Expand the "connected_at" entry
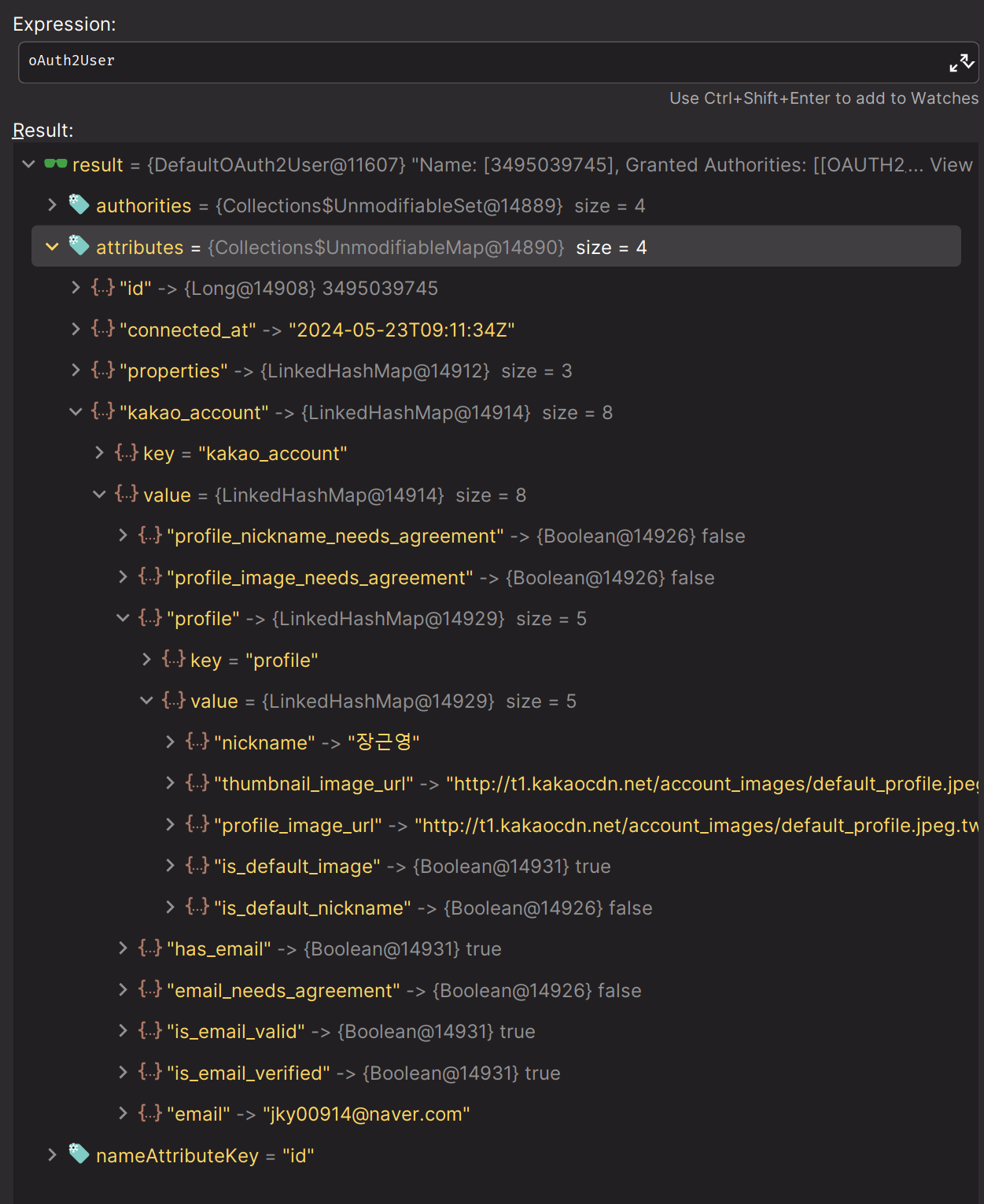The width and height of the screenshot is (984, 1204). [76, 330]
